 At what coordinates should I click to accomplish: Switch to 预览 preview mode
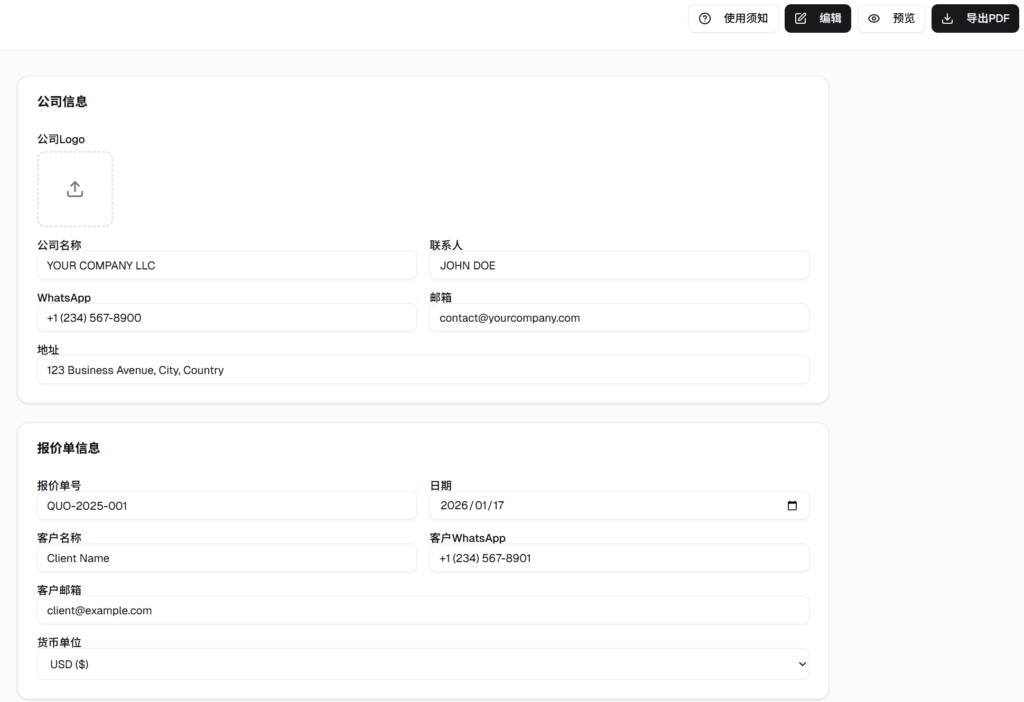[x=891, y=19]
